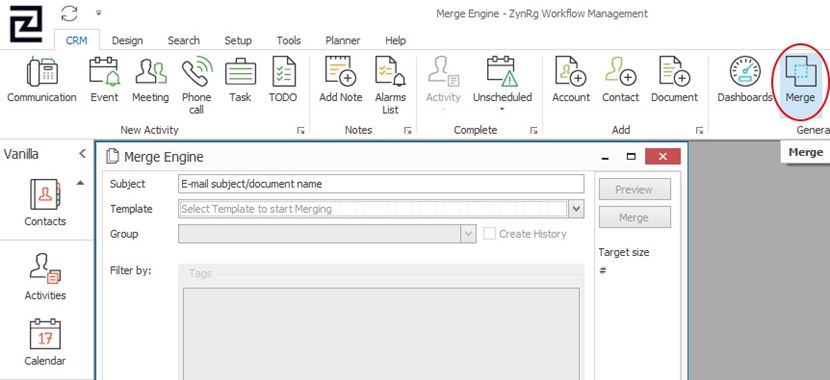Create a new Meeting activity

[x=150, y=80]
